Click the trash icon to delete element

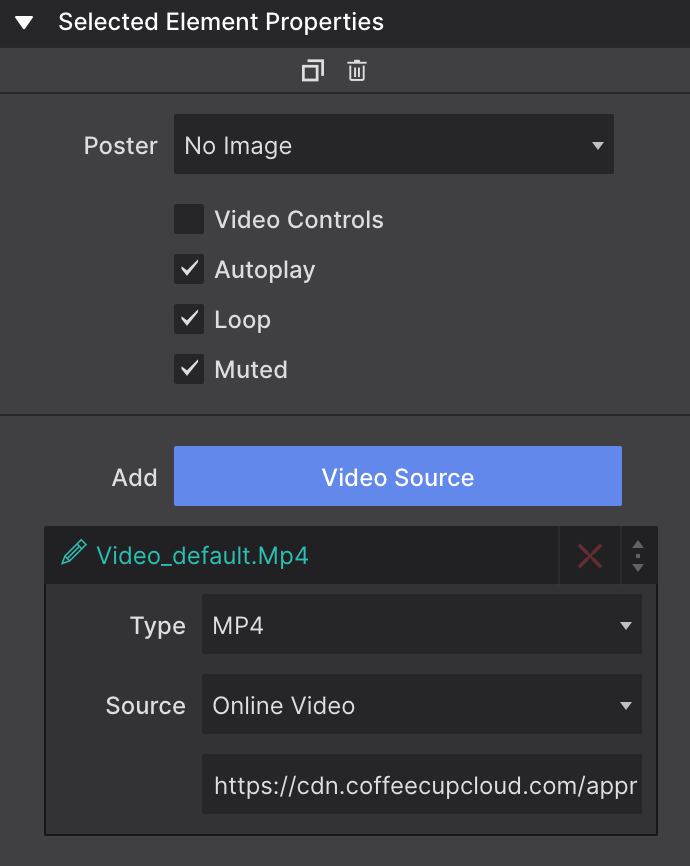(356, 70)
